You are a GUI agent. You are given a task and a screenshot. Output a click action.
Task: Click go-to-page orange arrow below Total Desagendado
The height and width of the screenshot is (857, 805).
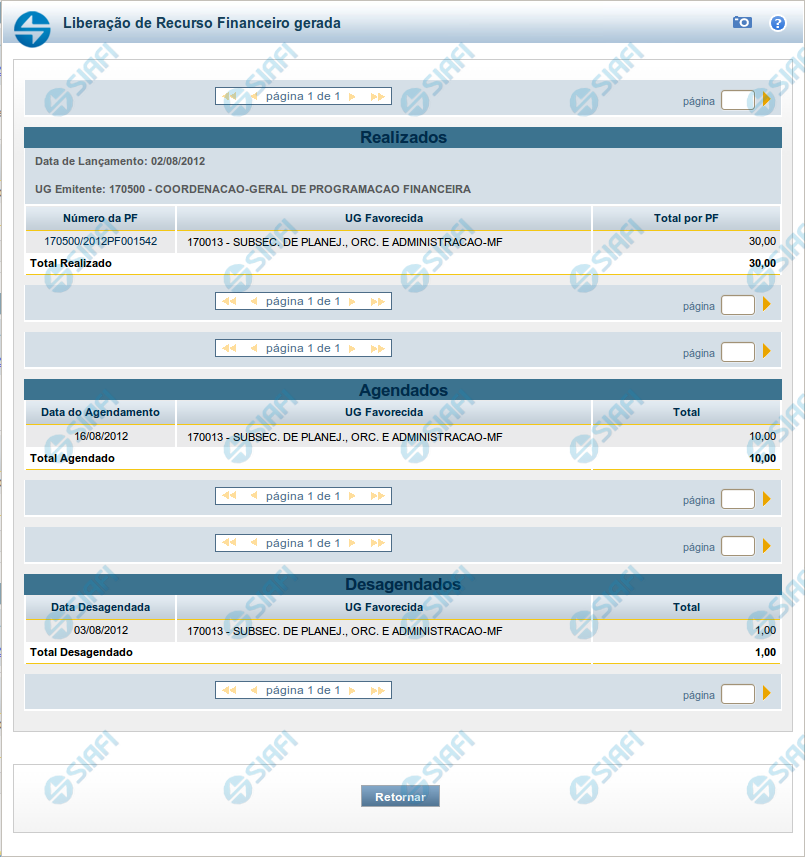(767, 693)
